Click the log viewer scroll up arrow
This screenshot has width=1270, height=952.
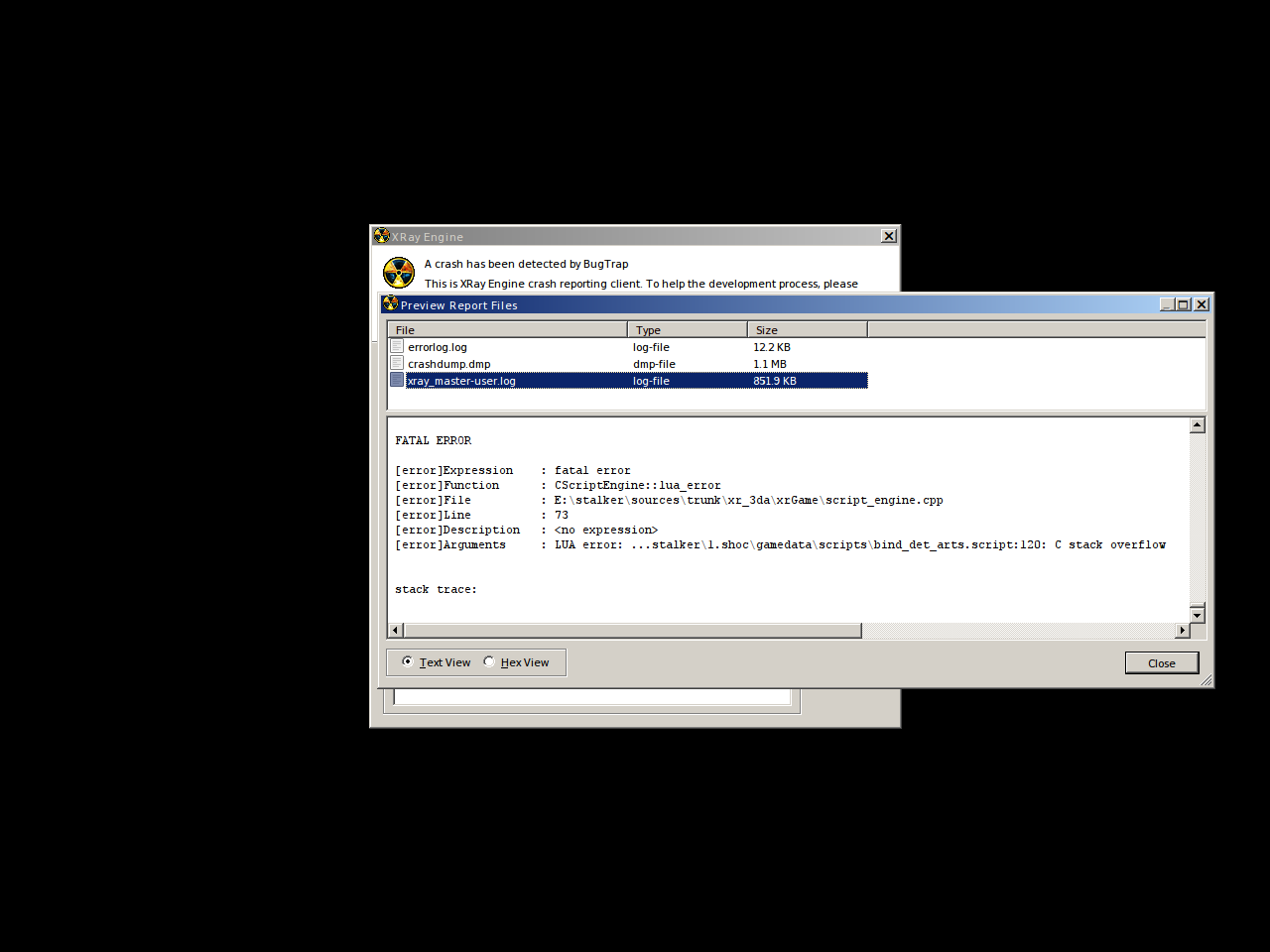point(1198,425)
